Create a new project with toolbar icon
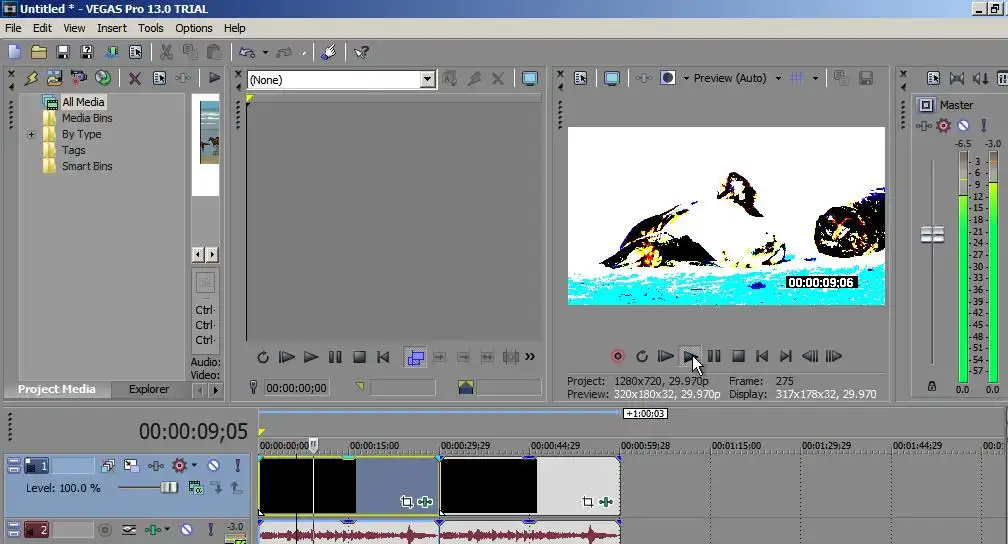This screenshot has height=544, width=1008. 15,52
